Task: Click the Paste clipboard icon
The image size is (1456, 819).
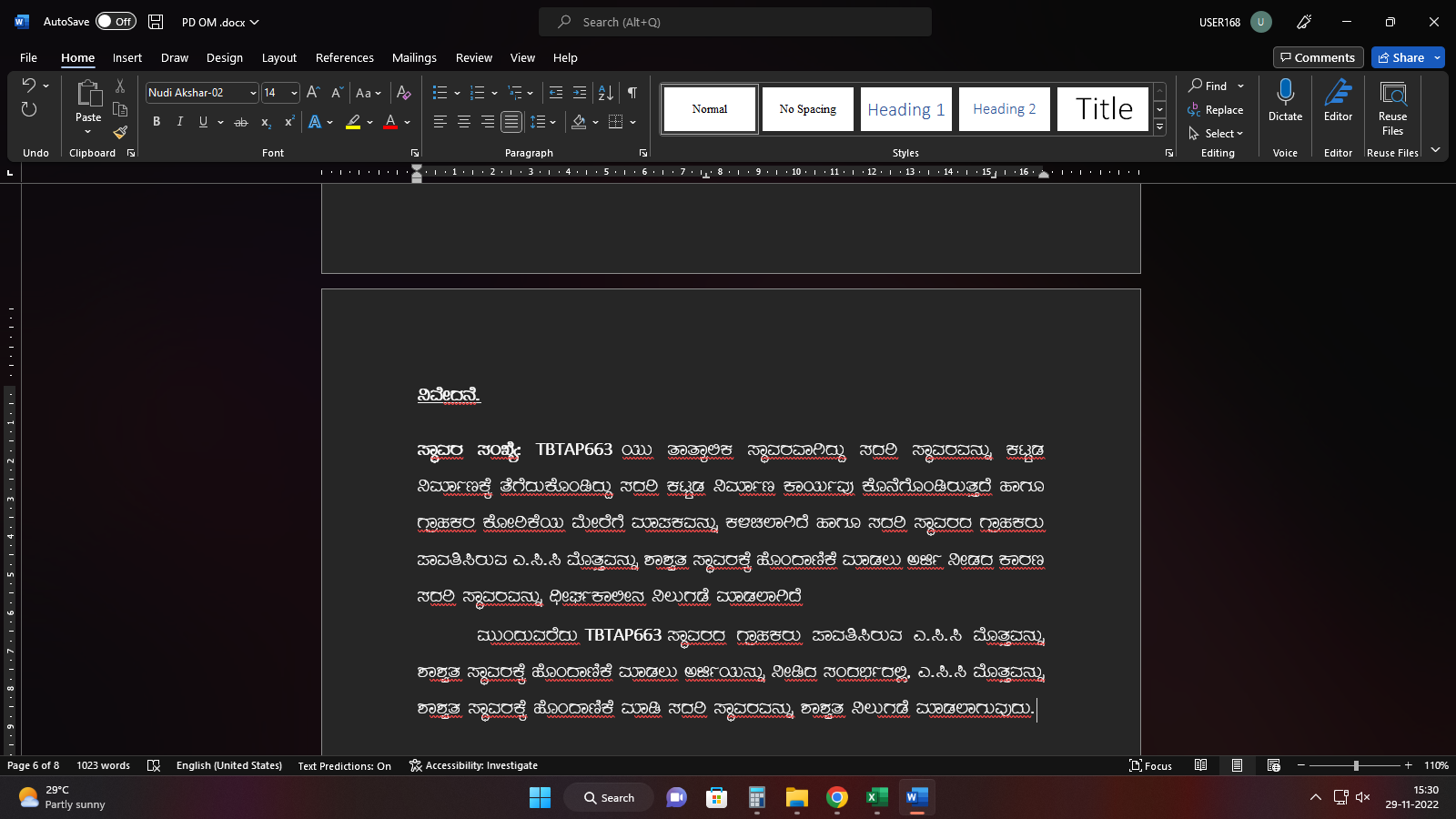Action: [88, 93]
